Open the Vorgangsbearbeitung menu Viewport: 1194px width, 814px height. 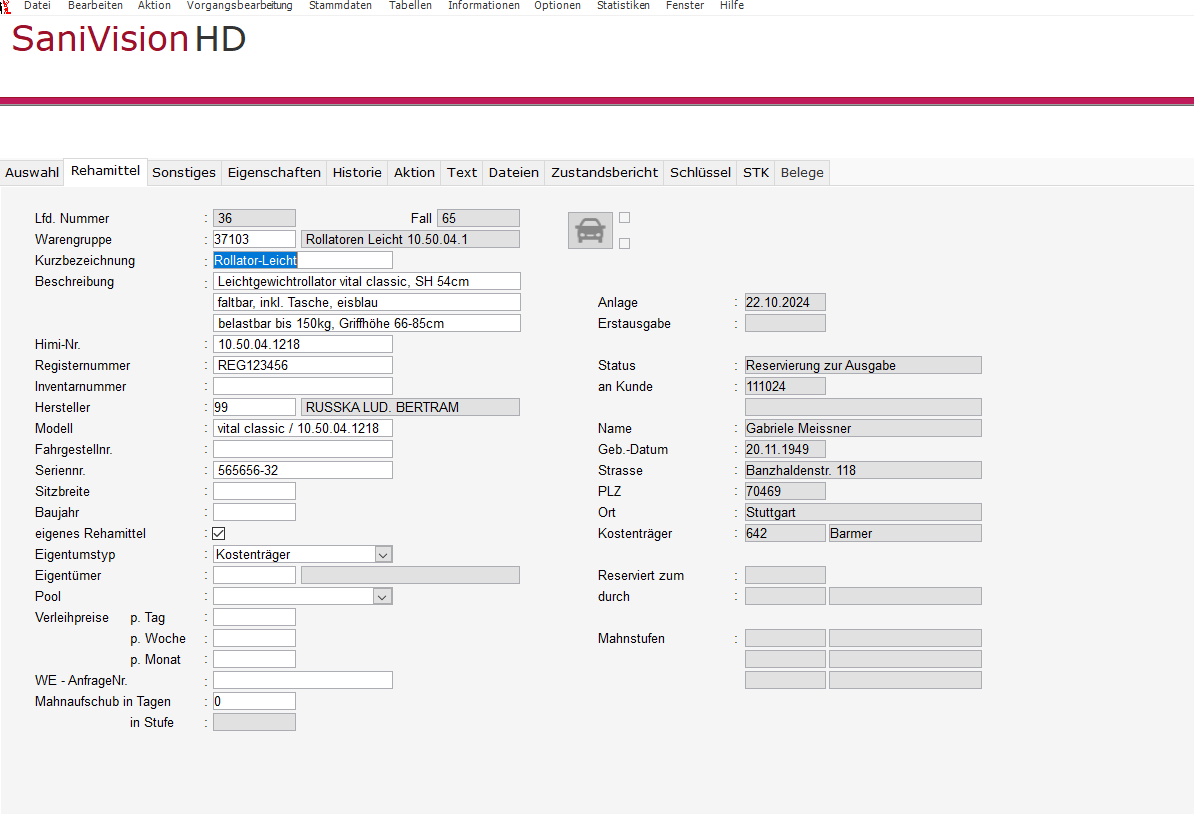[x=240, y=6]
